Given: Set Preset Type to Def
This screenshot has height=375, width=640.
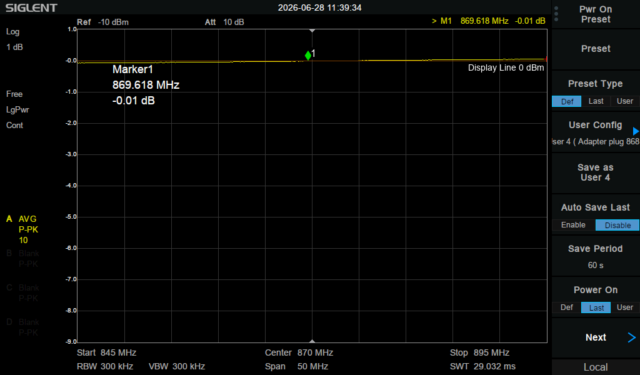Looking at the screenshot, I should pyautogui.click(x=567, y=101).
